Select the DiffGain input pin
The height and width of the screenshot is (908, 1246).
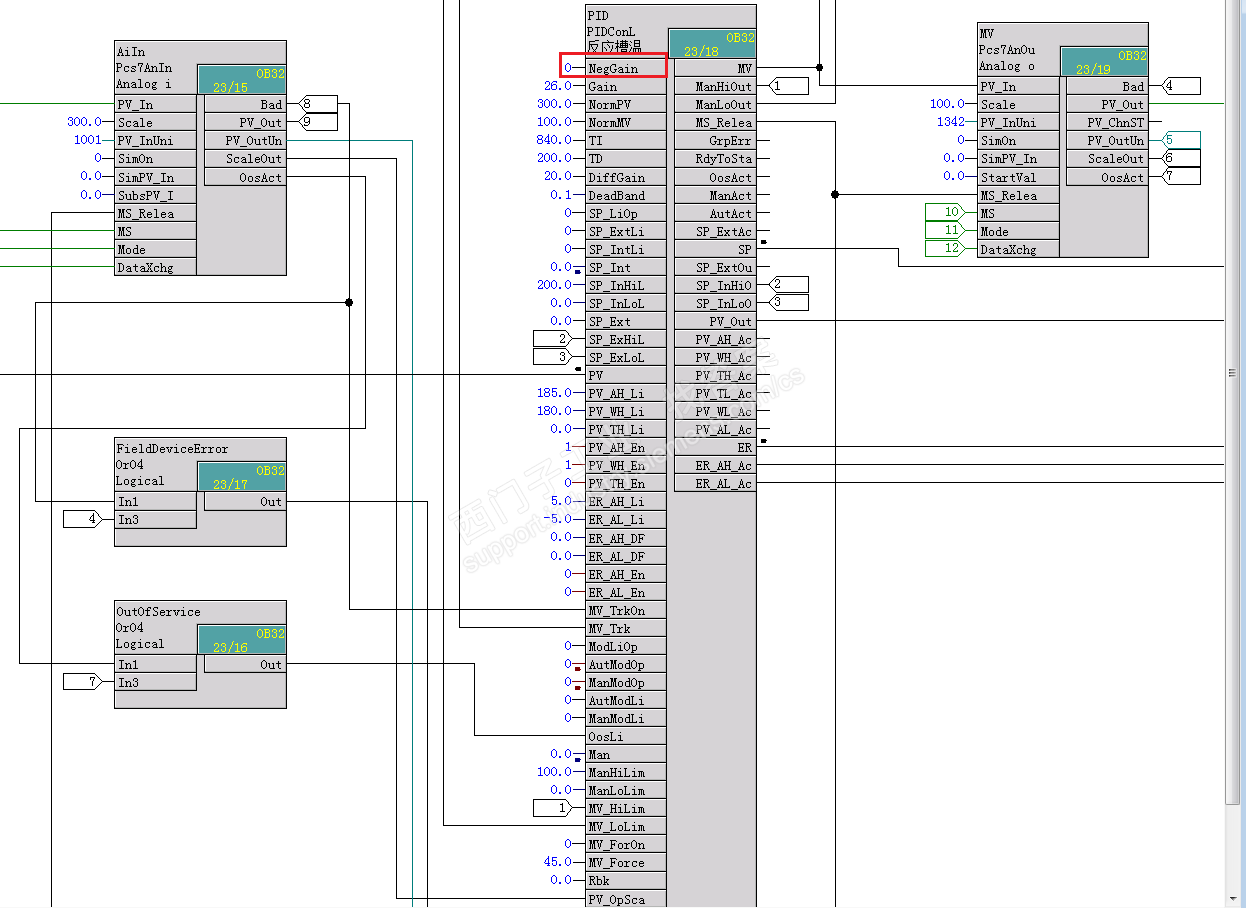[x=625, y=177]
